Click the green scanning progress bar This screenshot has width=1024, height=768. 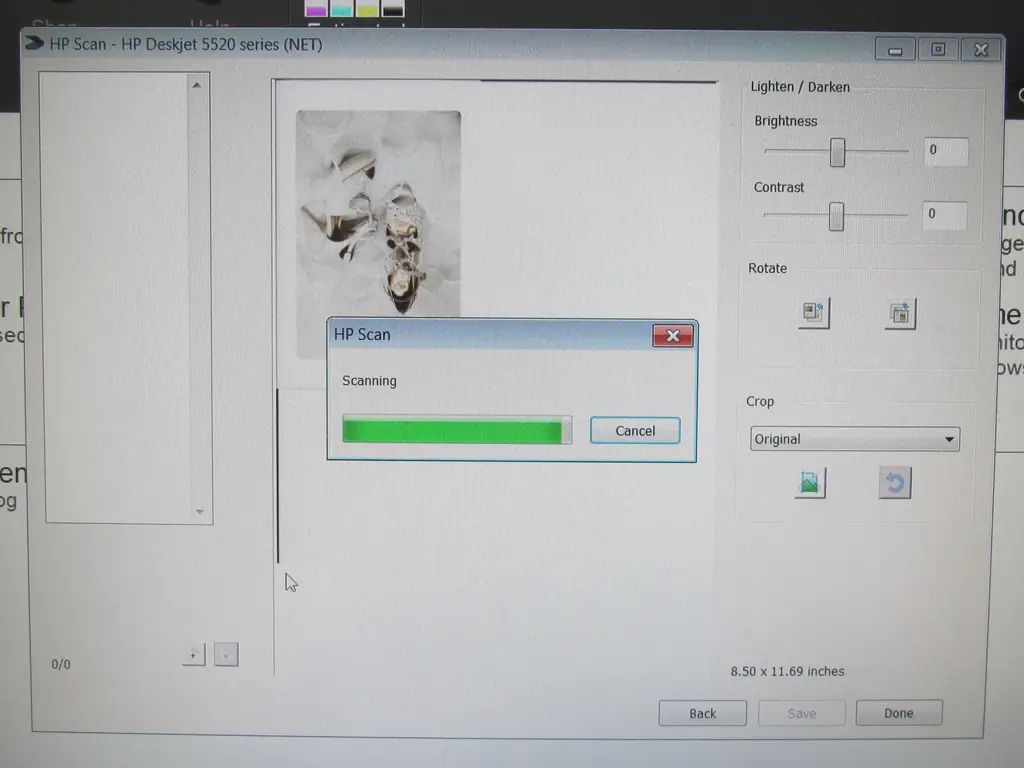point(457,430)
